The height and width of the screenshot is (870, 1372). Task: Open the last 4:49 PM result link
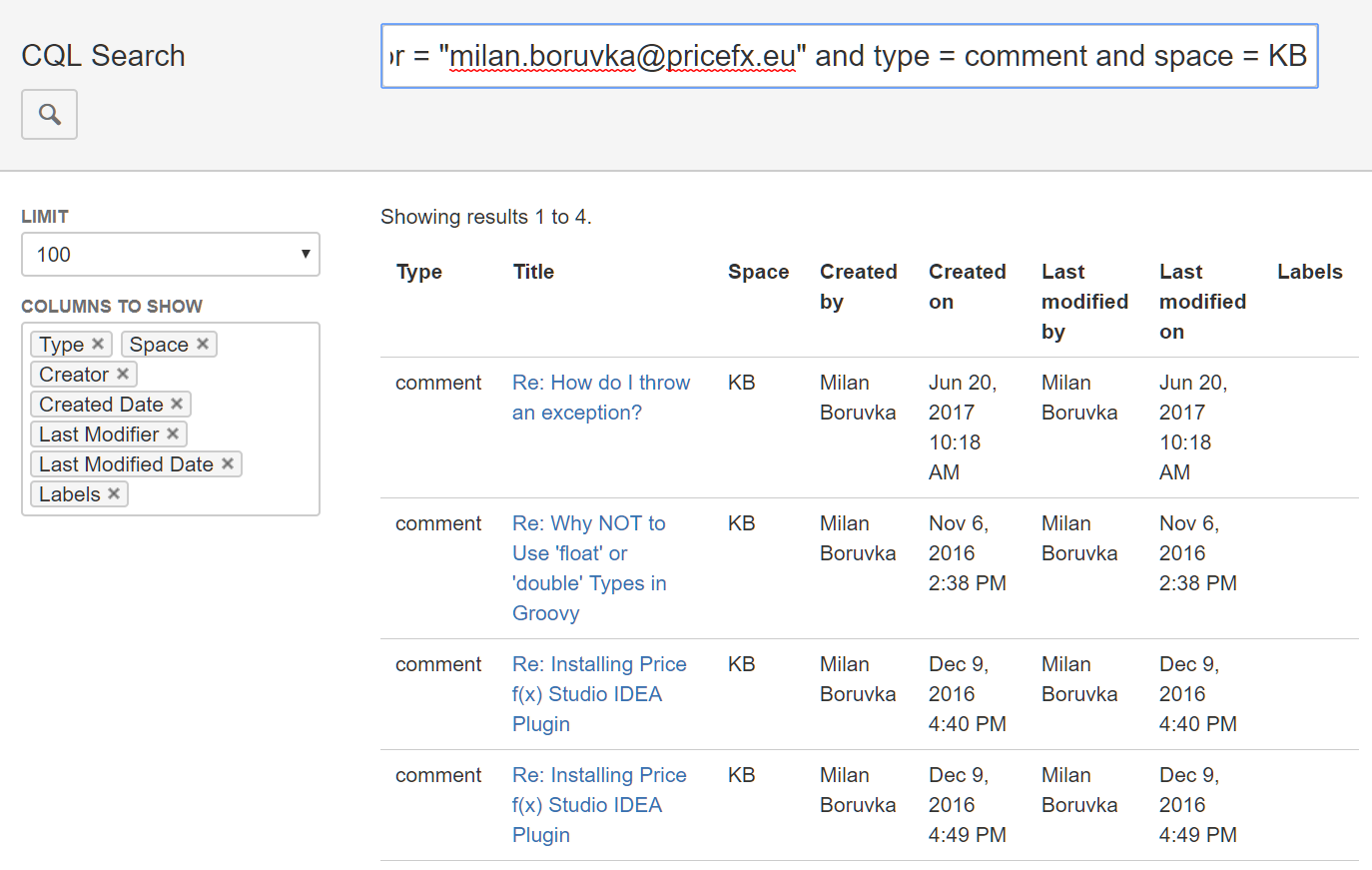(599, 804)
